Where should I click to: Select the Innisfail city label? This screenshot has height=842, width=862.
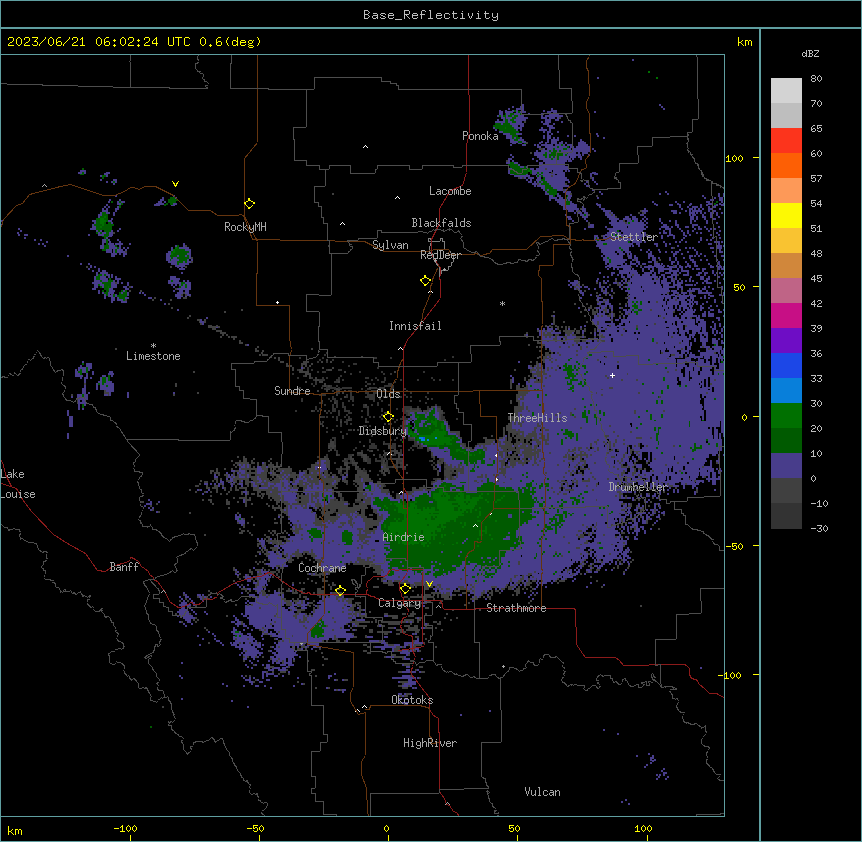(x=415, y=326)
